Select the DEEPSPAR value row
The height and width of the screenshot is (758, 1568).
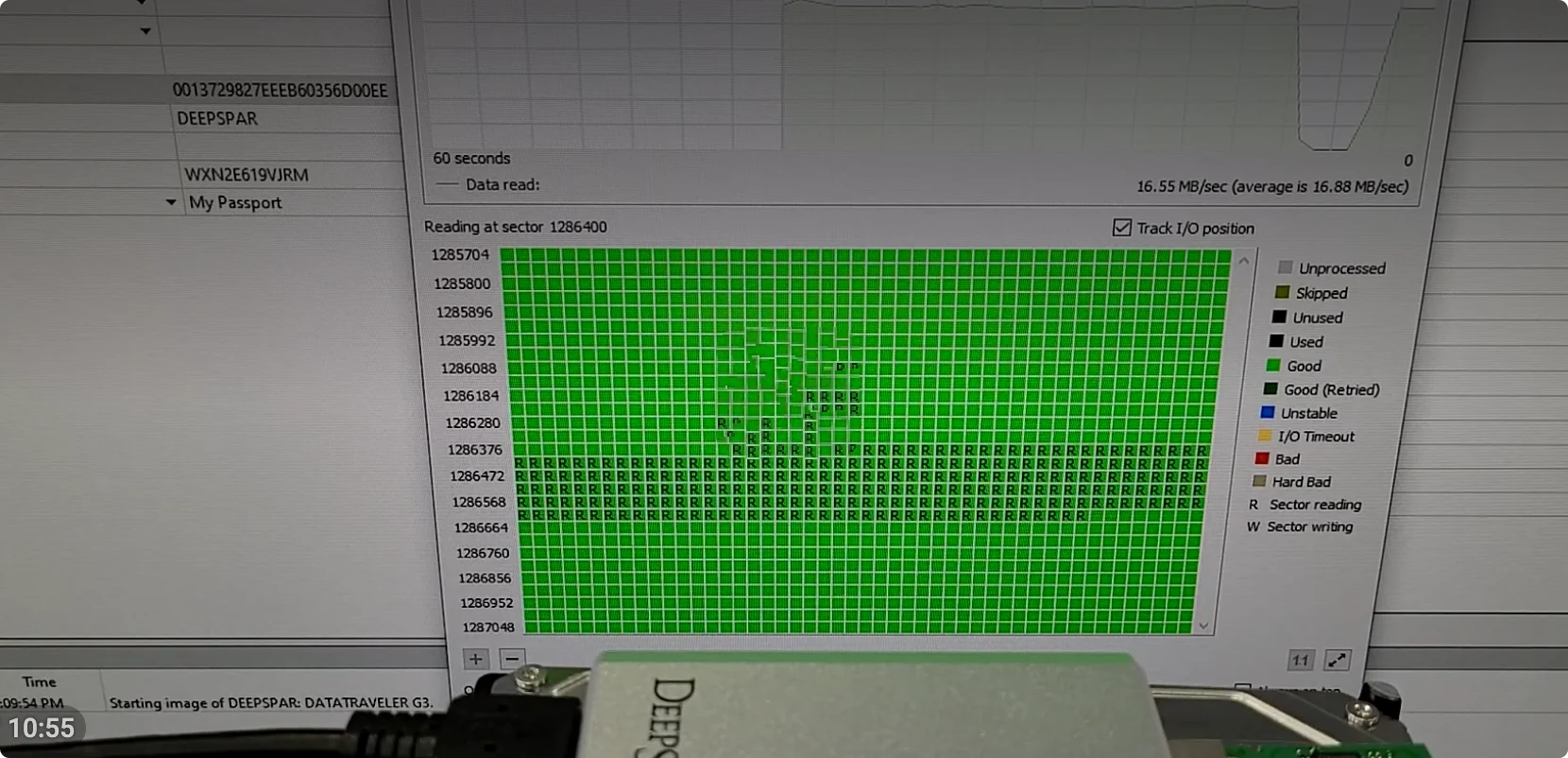click(217, 118)
